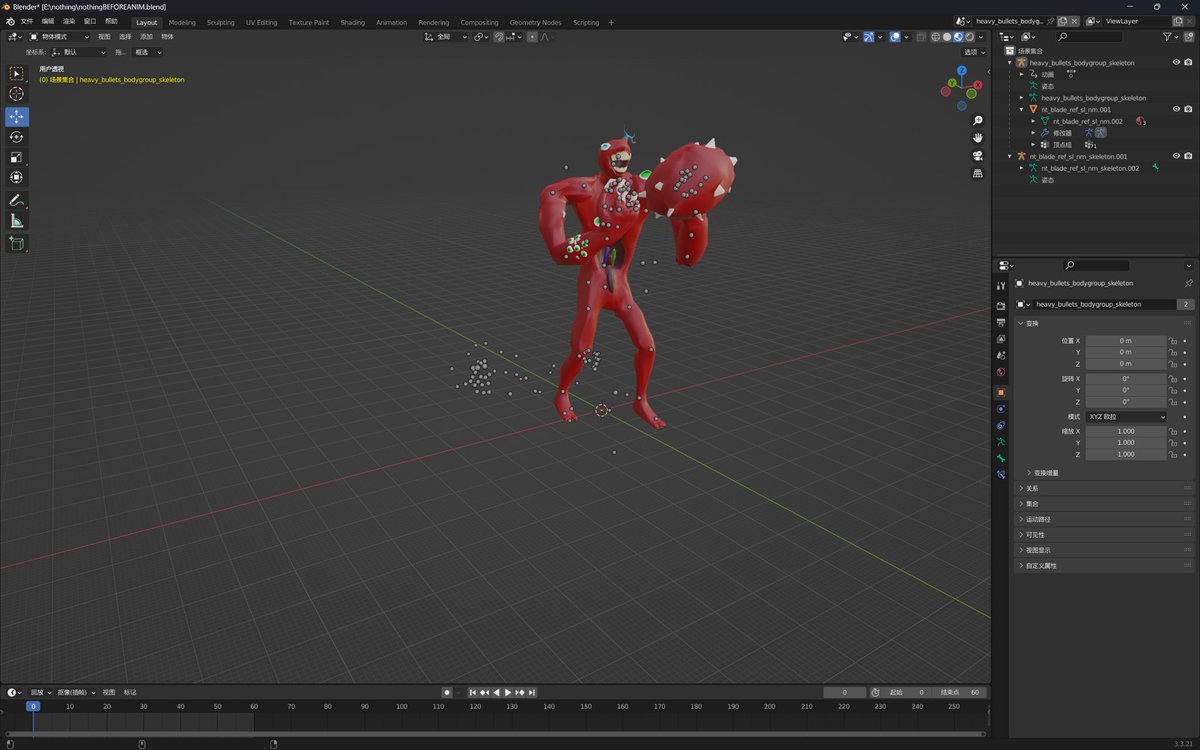Open the 渲染 menu
This screenshot has width=1200, height=750.
69,21
